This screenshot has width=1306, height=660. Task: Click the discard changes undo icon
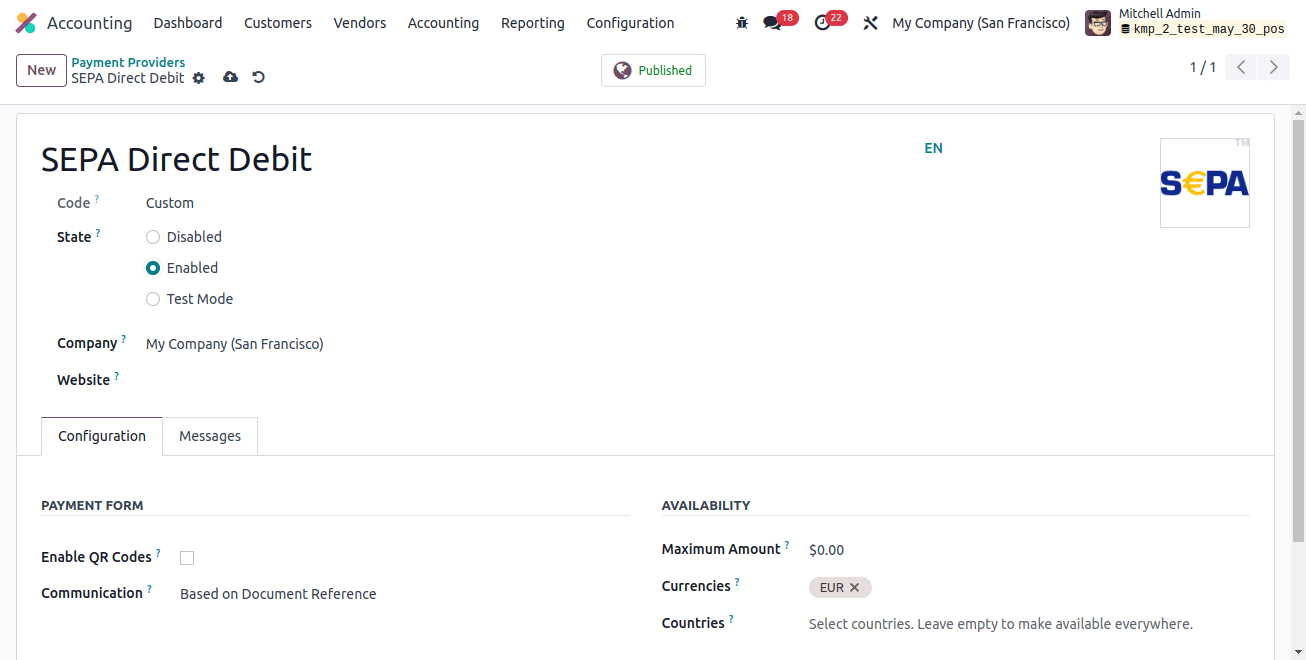259,77
